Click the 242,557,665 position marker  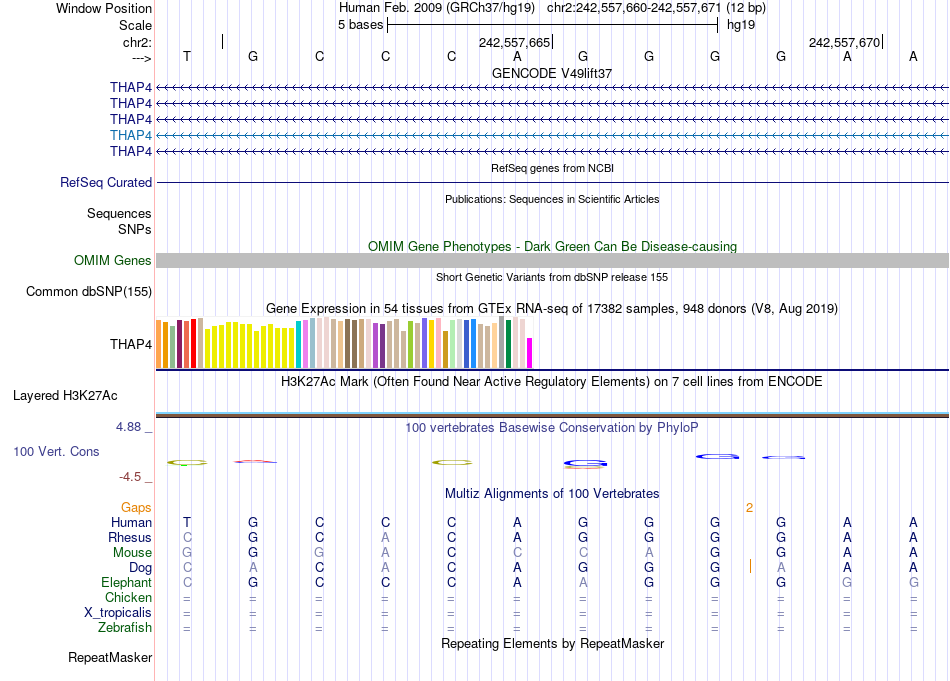click(x=515, y=42)
